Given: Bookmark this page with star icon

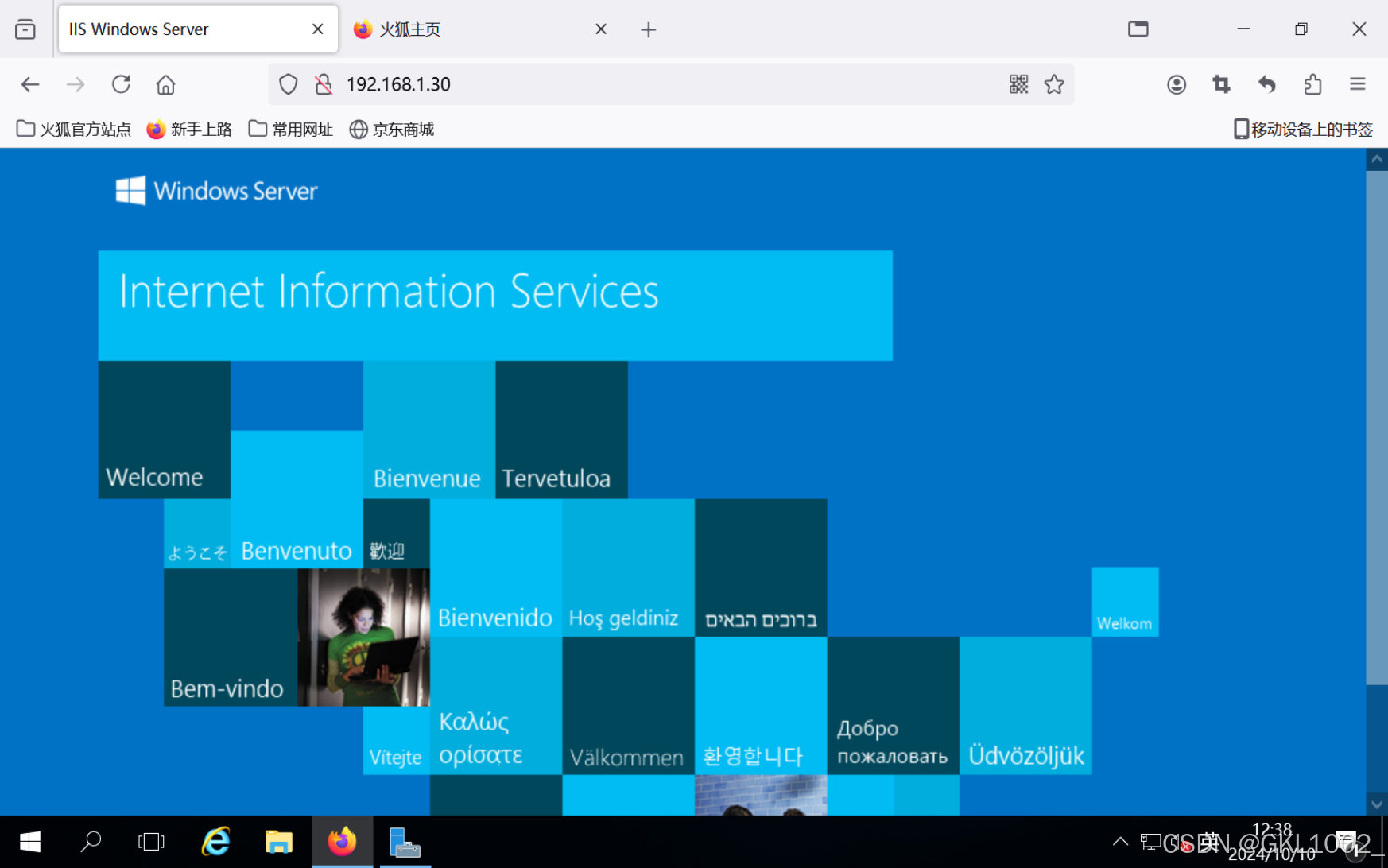Looking at the screenshot, I should pyautogui.click(x=1054, y=84).
